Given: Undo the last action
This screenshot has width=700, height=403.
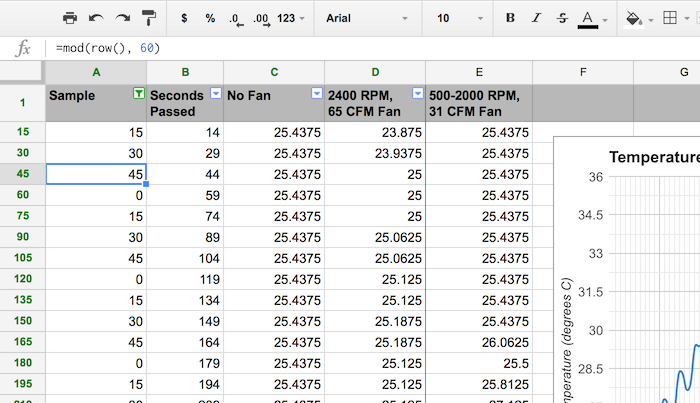Looking at the screenshot, I should coord(96,18).
